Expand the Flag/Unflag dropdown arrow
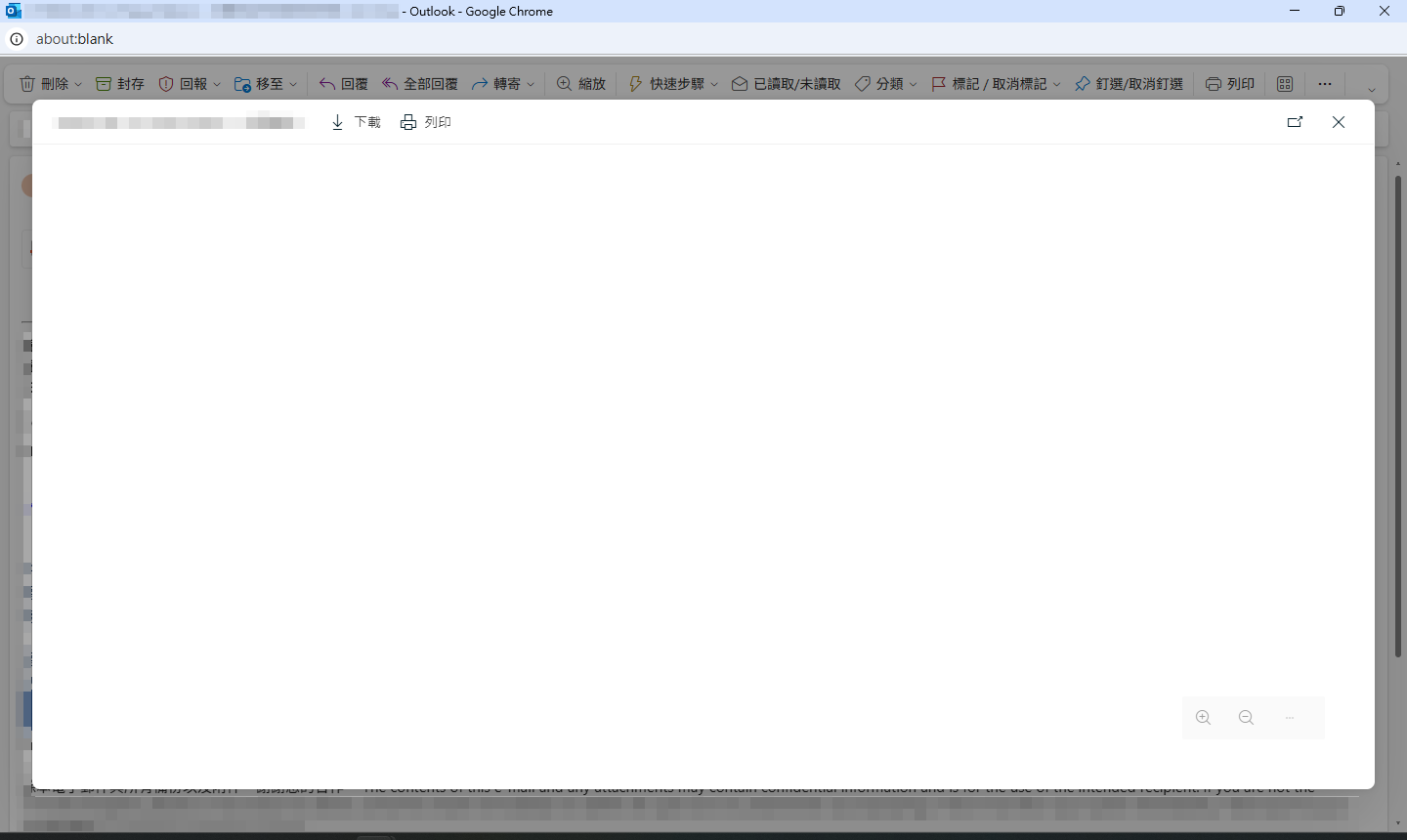 click(x=1057, y=84)
